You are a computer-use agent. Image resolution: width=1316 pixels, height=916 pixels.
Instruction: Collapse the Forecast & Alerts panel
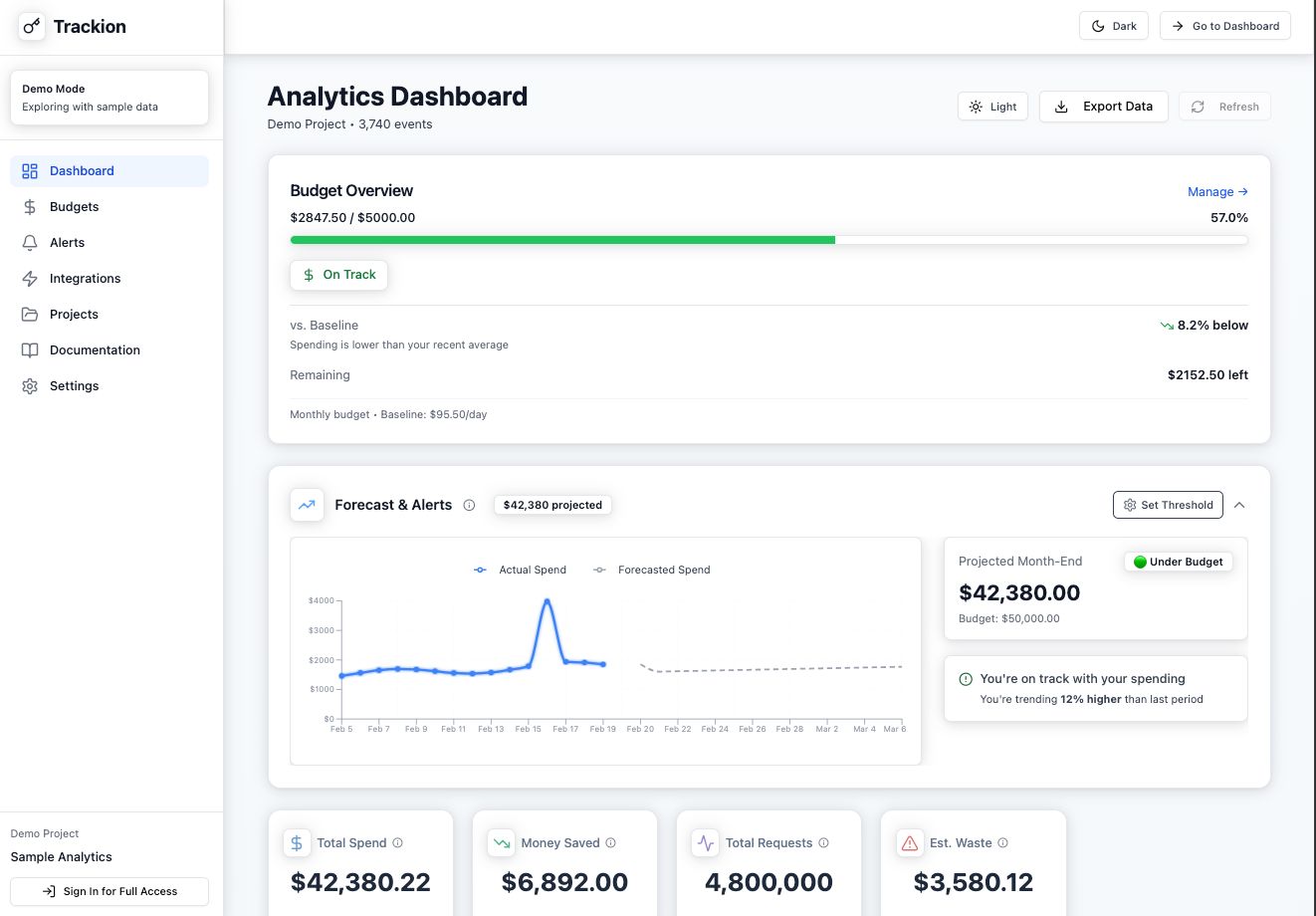(x=1239, y=505)
